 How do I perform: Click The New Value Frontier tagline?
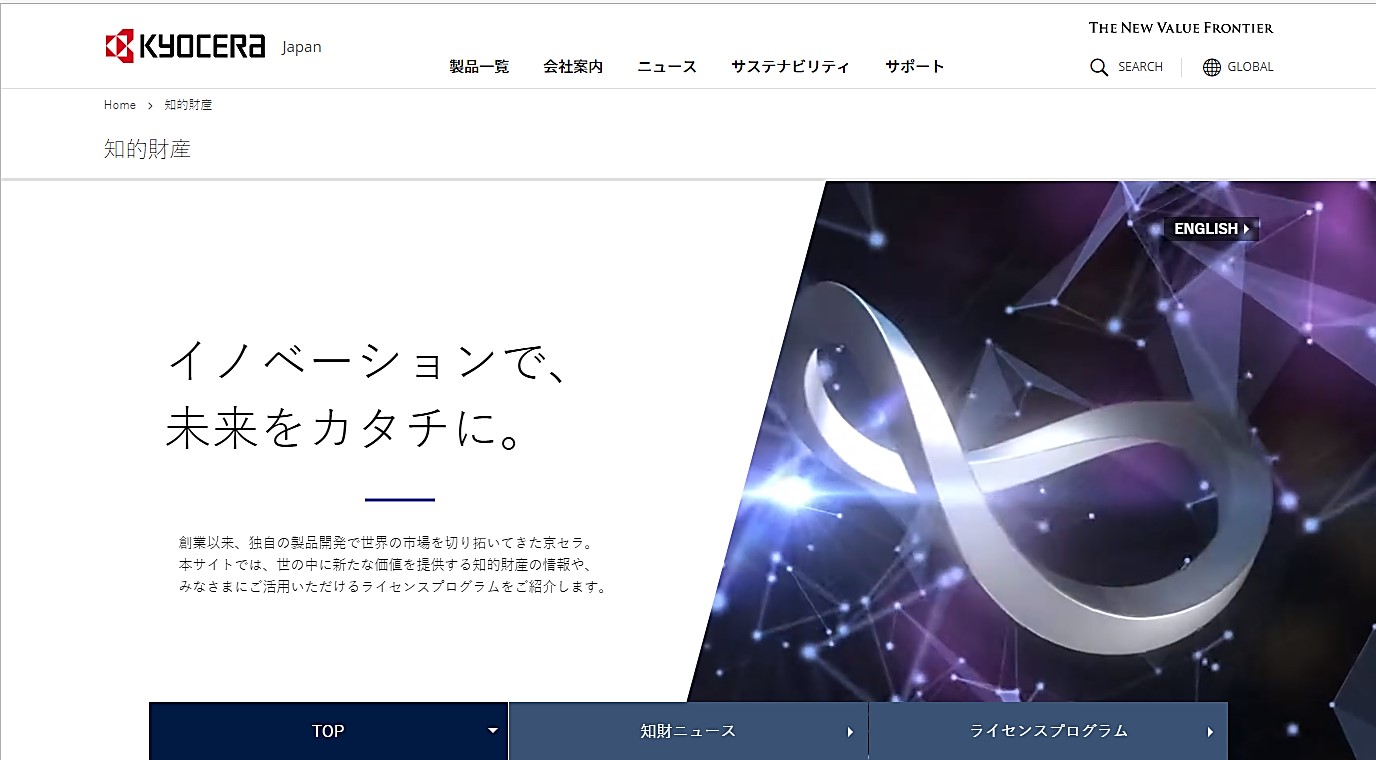point(1181,28)
